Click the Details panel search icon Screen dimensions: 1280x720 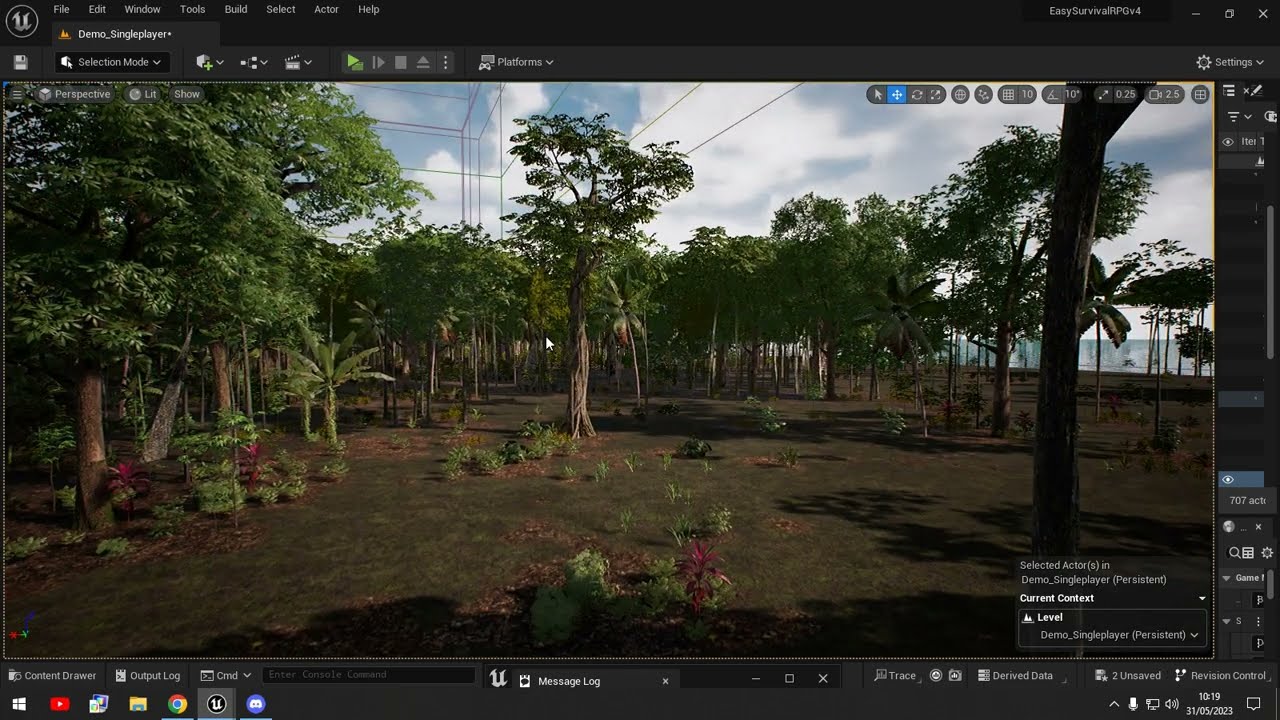1235,553
